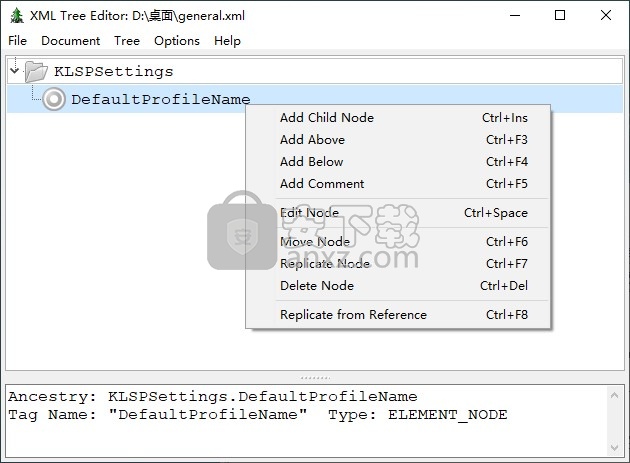630x463 pixels.
Task: Click scroll up arrow in info panel
Action: point(614,395)
